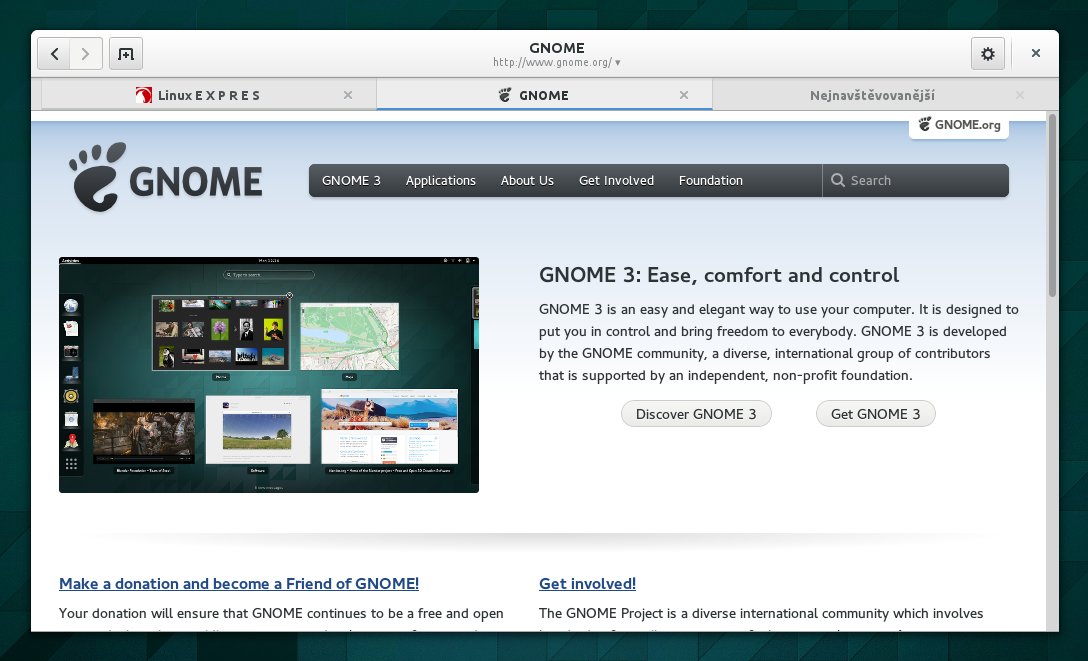
Task: Close the browser window
Action: click(x=1035, y=53)
